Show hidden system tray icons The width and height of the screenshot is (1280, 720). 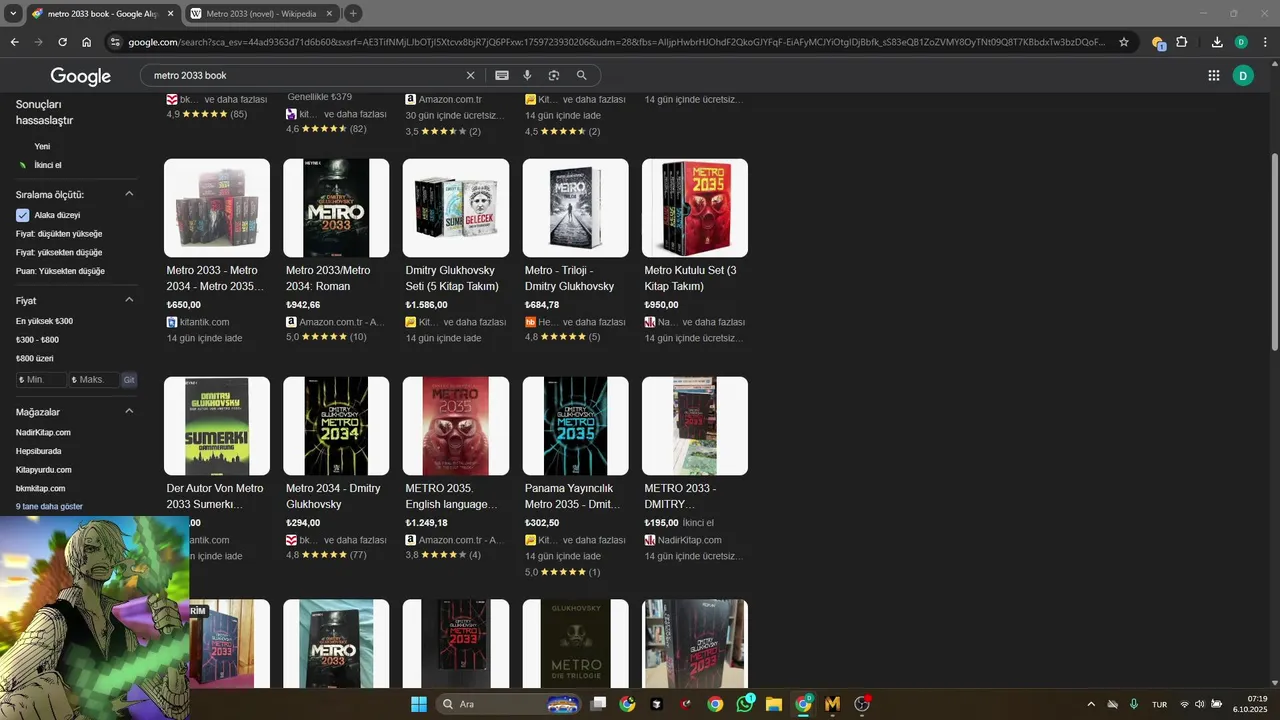tap(1091, 704)
